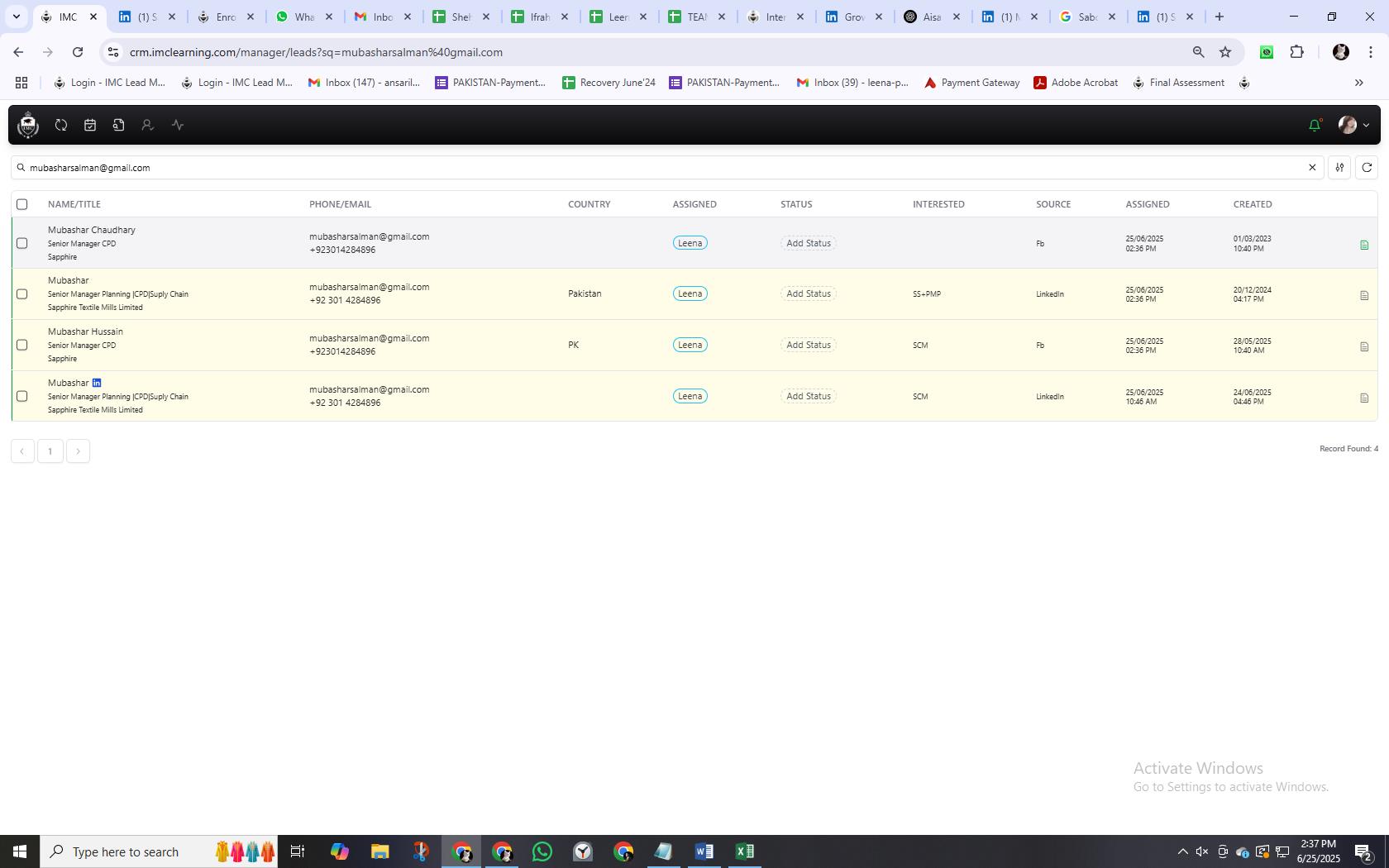1389x868 pixels.
Task: Click the address bar URL
Action: pyautogui.click(x=316, y=52)
